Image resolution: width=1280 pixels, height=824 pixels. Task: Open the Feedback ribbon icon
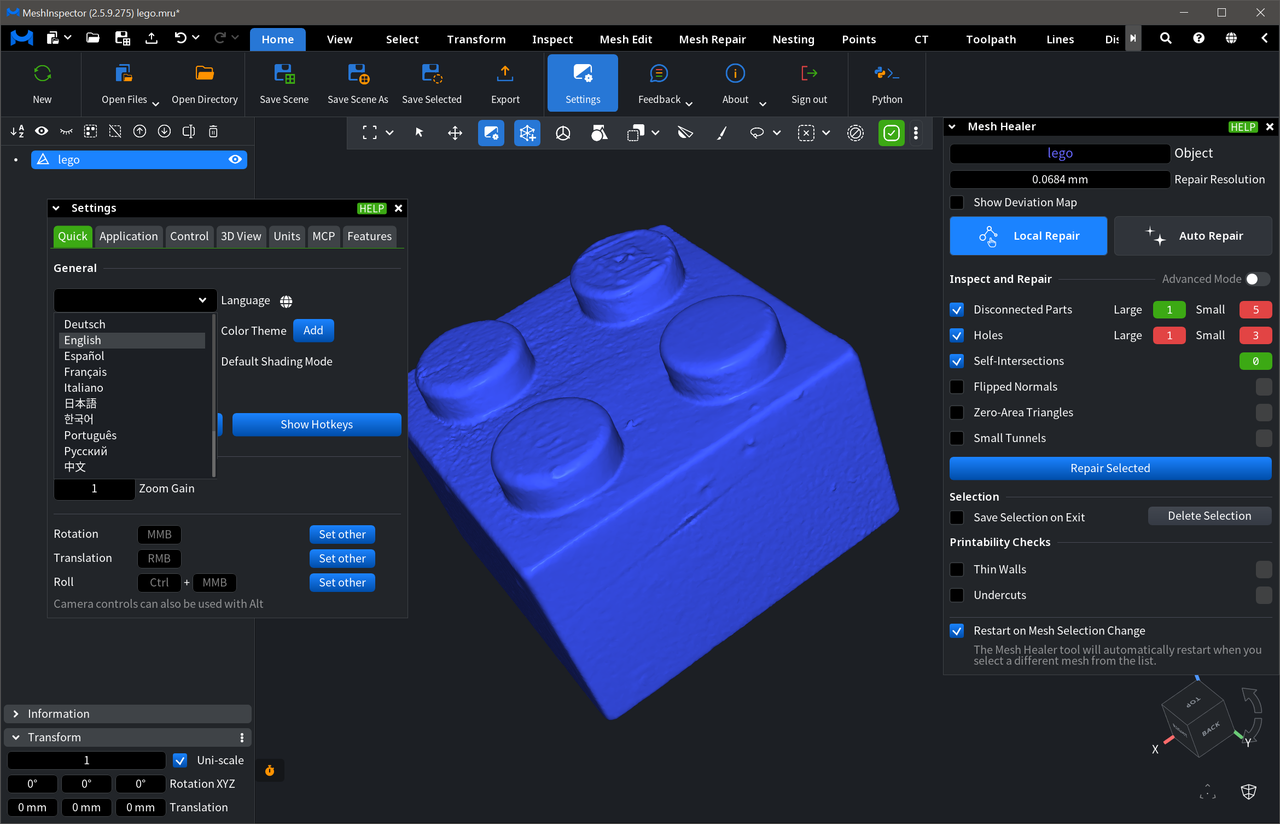coord(659,74)
